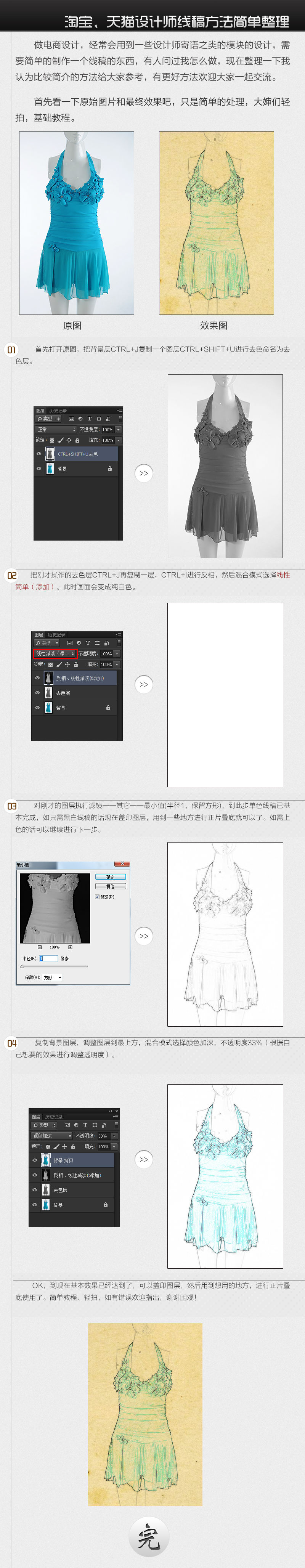Click lock position icon in step 01 panel
Screen dimensions: 305x1568
tap(69, 440)
